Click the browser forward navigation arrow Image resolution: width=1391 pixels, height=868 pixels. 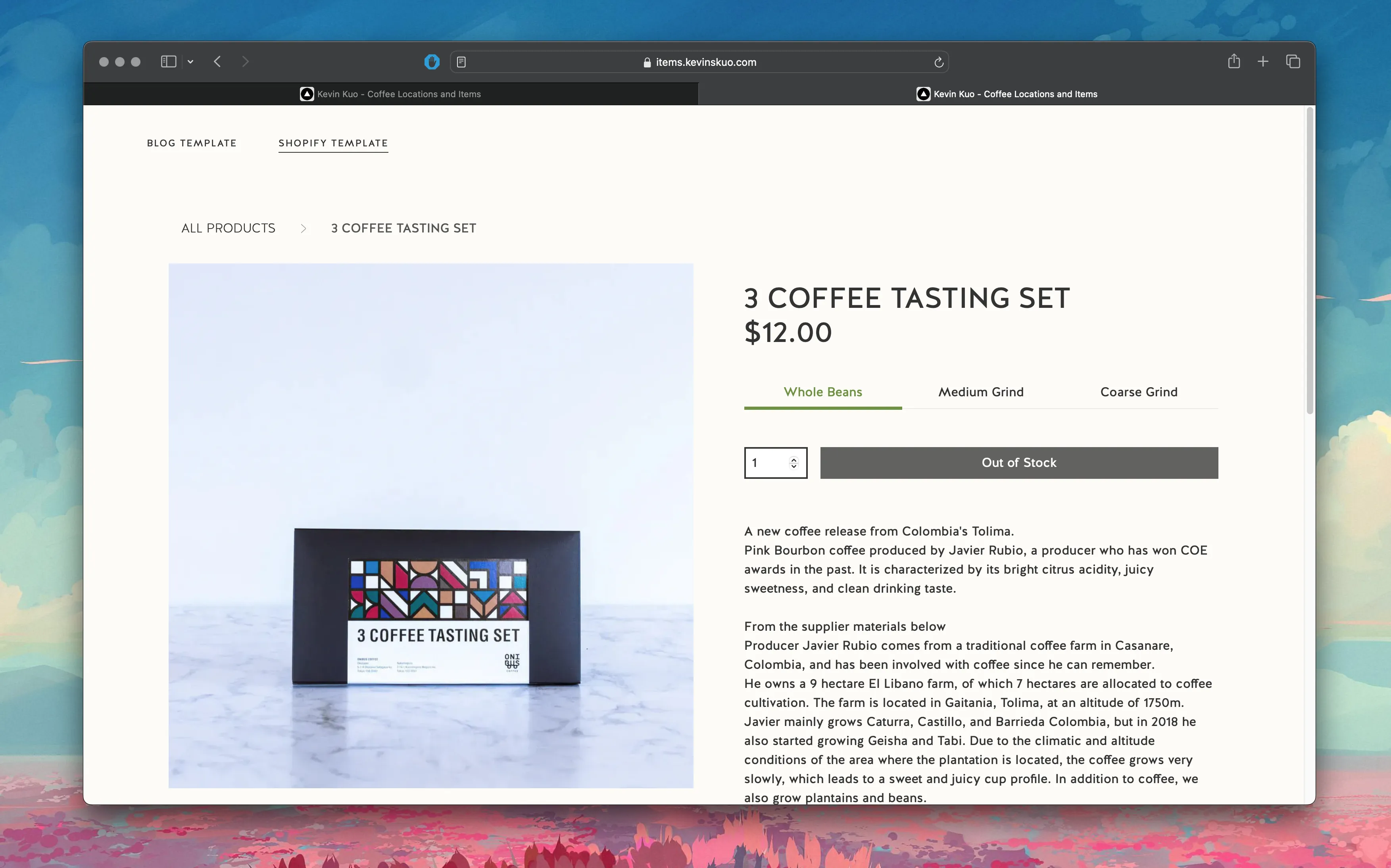(x=245, y=61)
